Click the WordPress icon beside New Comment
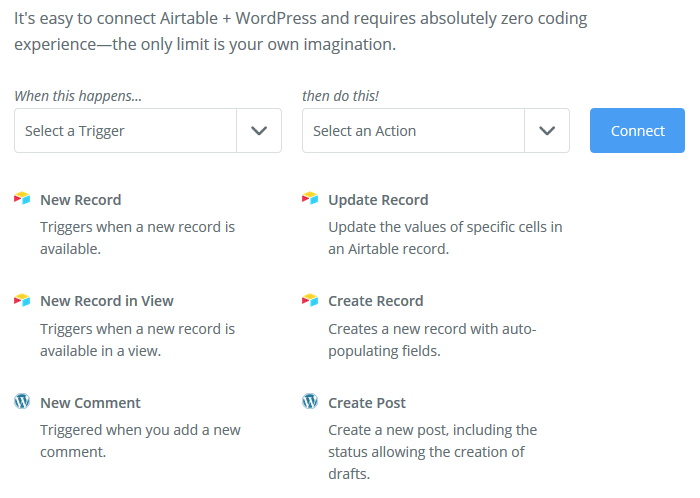The width and height of the screenshot is (700, 498). pyautogui.click(x=22, y=402)
